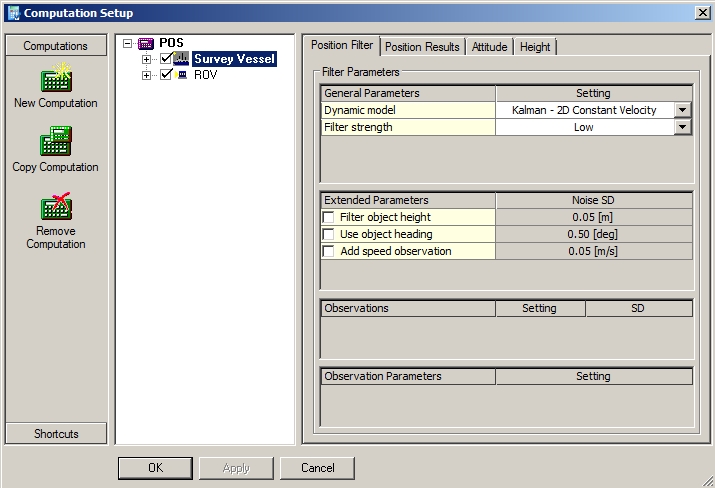Uncheck the Survey Vessel checkbox
The image size is (715, 488).
pos(166,58)
